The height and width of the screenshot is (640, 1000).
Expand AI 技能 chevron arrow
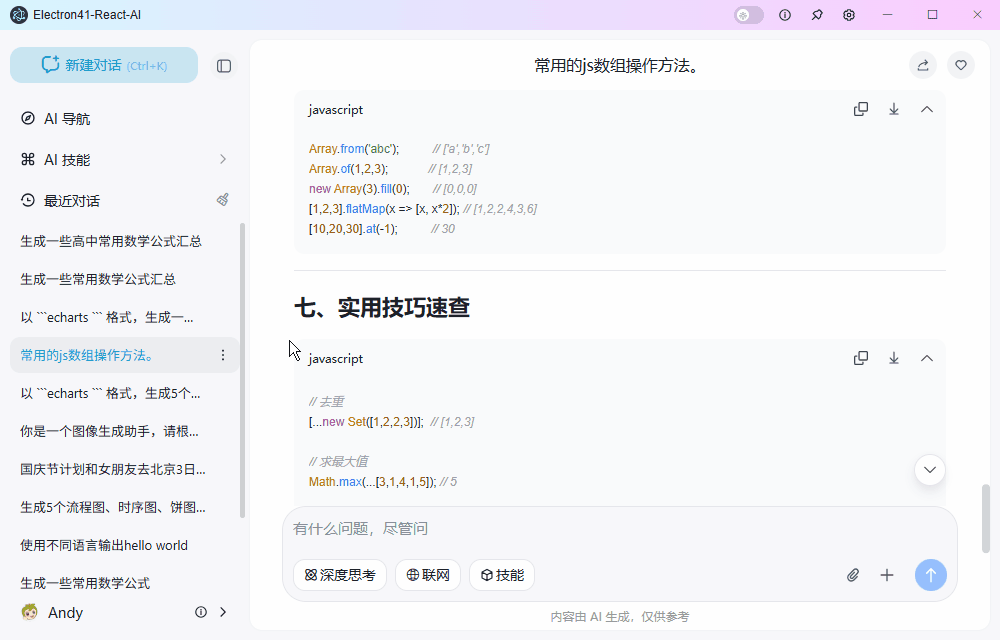coord(223,159)
